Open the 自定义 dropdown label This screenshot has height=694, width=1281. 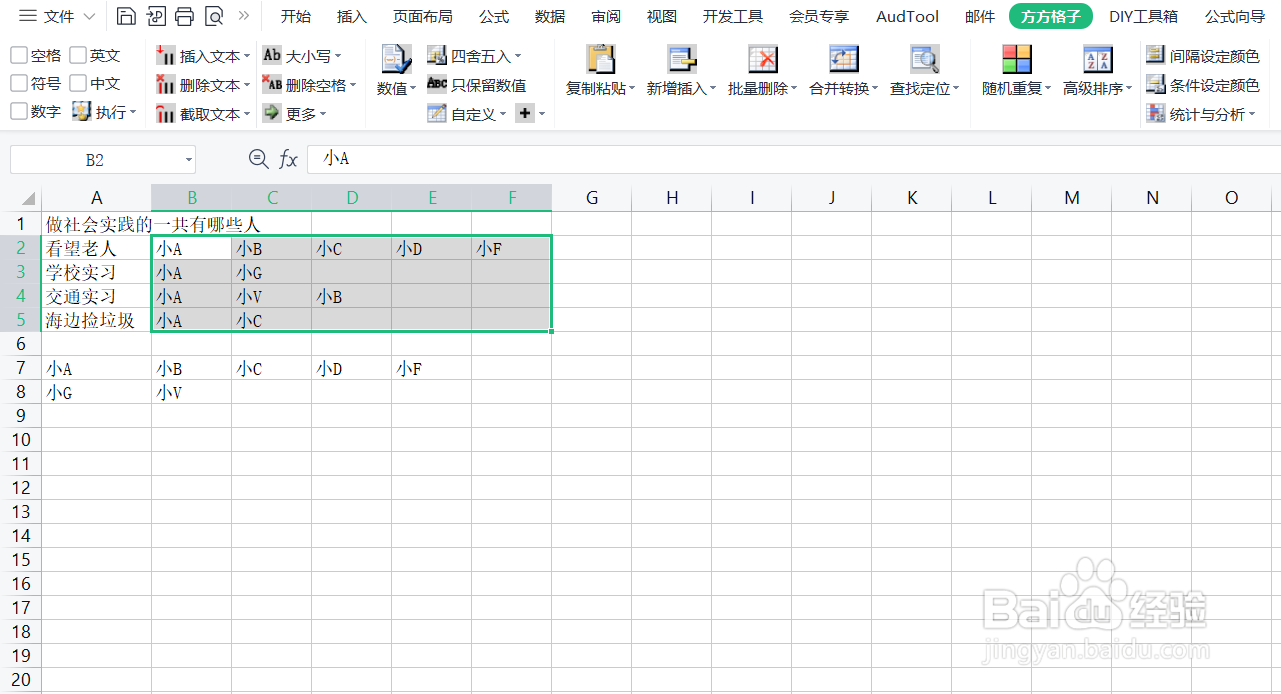pyautogui.click(x=479, y=114)
